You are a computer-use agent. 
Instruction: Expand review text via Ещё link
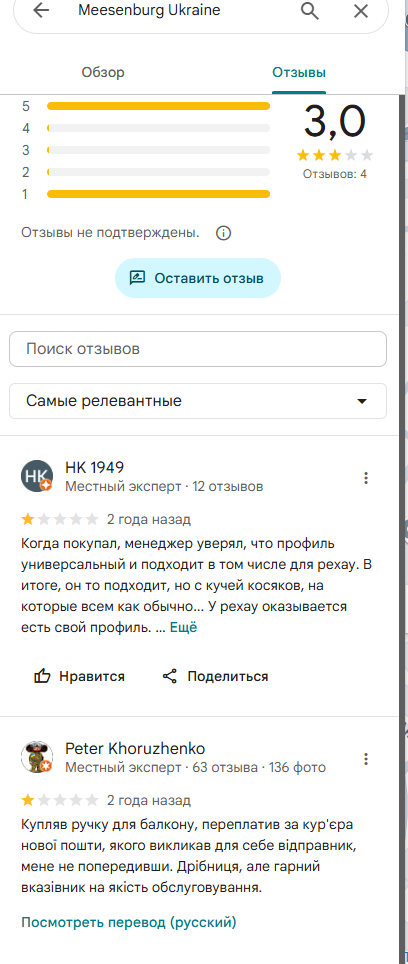[x=183, y=628]
